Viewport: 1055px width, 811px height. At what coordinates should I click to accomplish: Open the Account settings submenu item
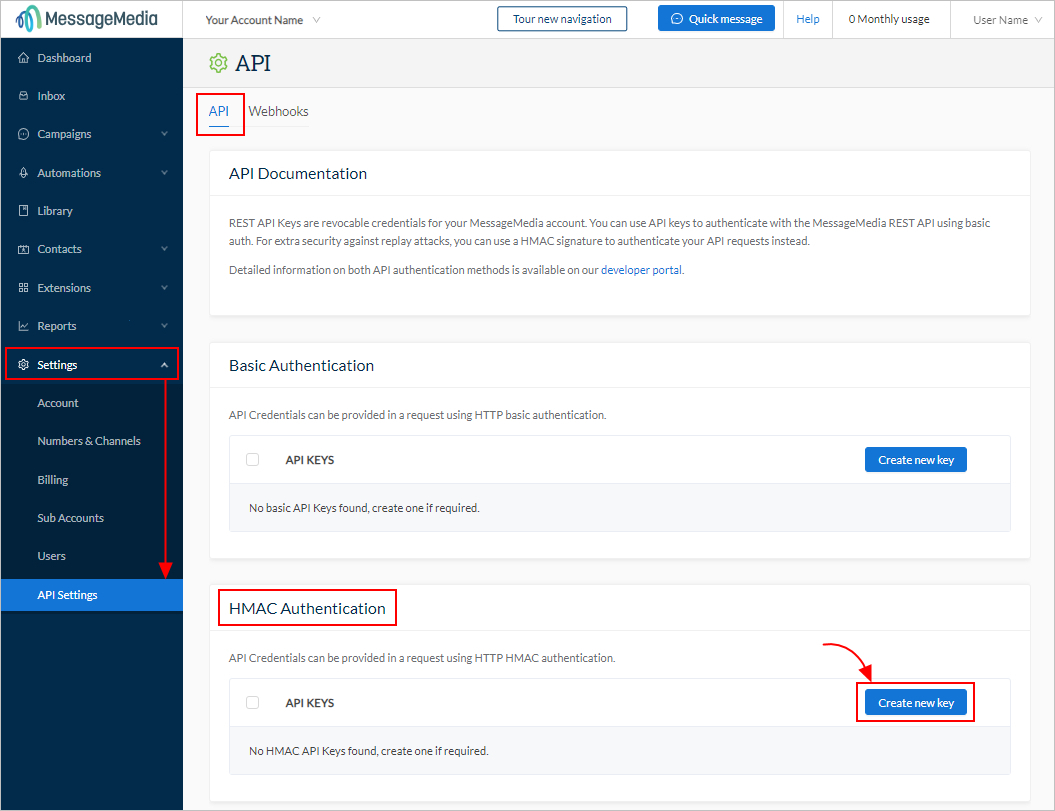(x=92, y=402)
